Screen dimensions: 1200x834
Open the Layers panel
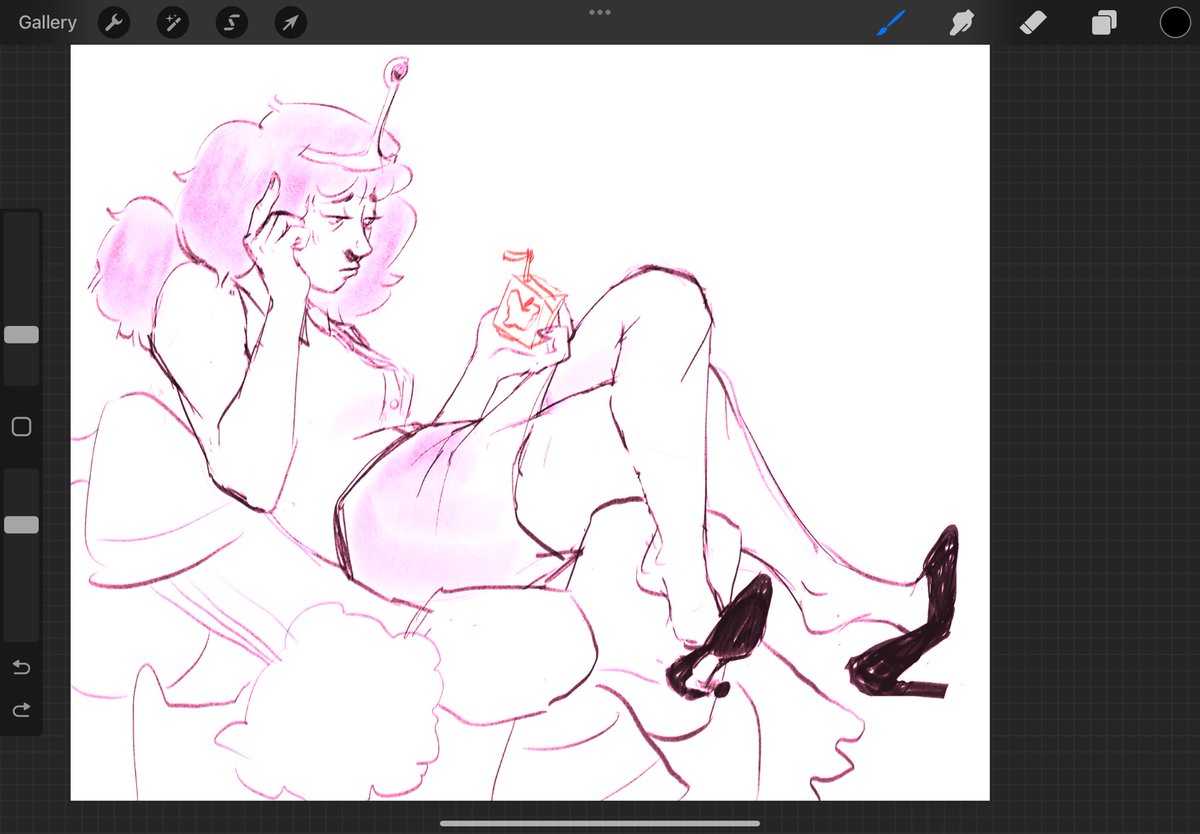[x=1104, y=22]
